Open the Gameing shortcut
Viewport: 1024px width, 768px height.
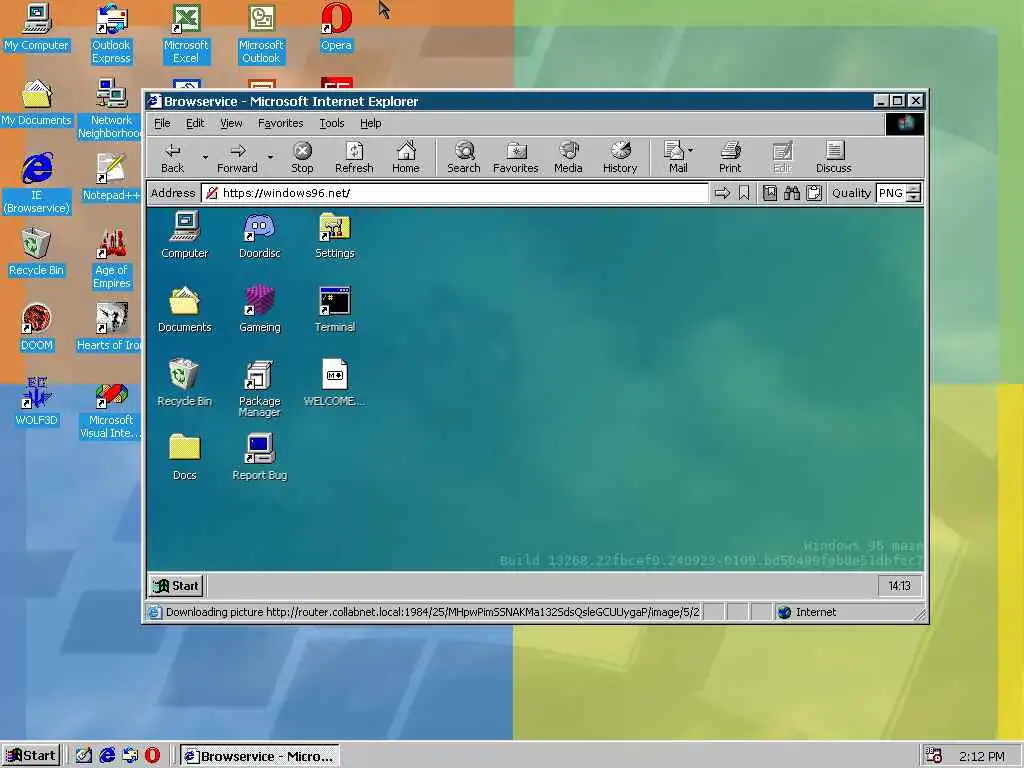coord(259,310)
